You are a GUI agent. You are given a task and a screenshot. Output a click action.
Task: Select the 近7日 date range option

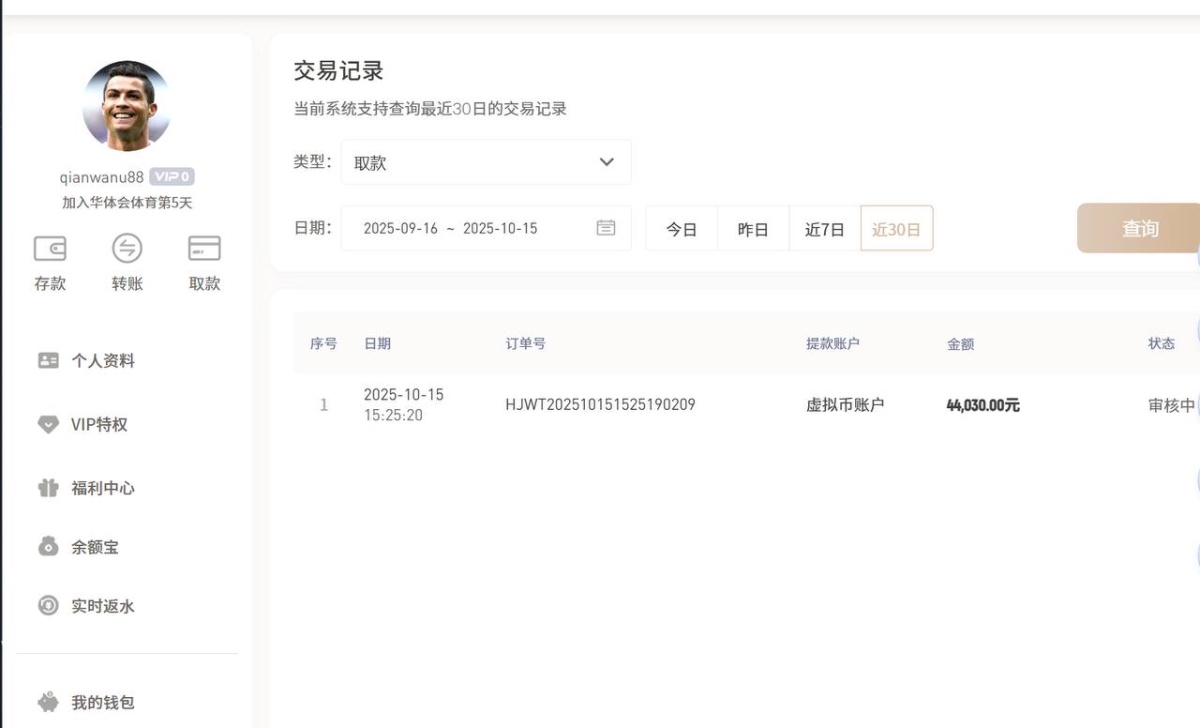pyautogui.click(x=824, y=229)
